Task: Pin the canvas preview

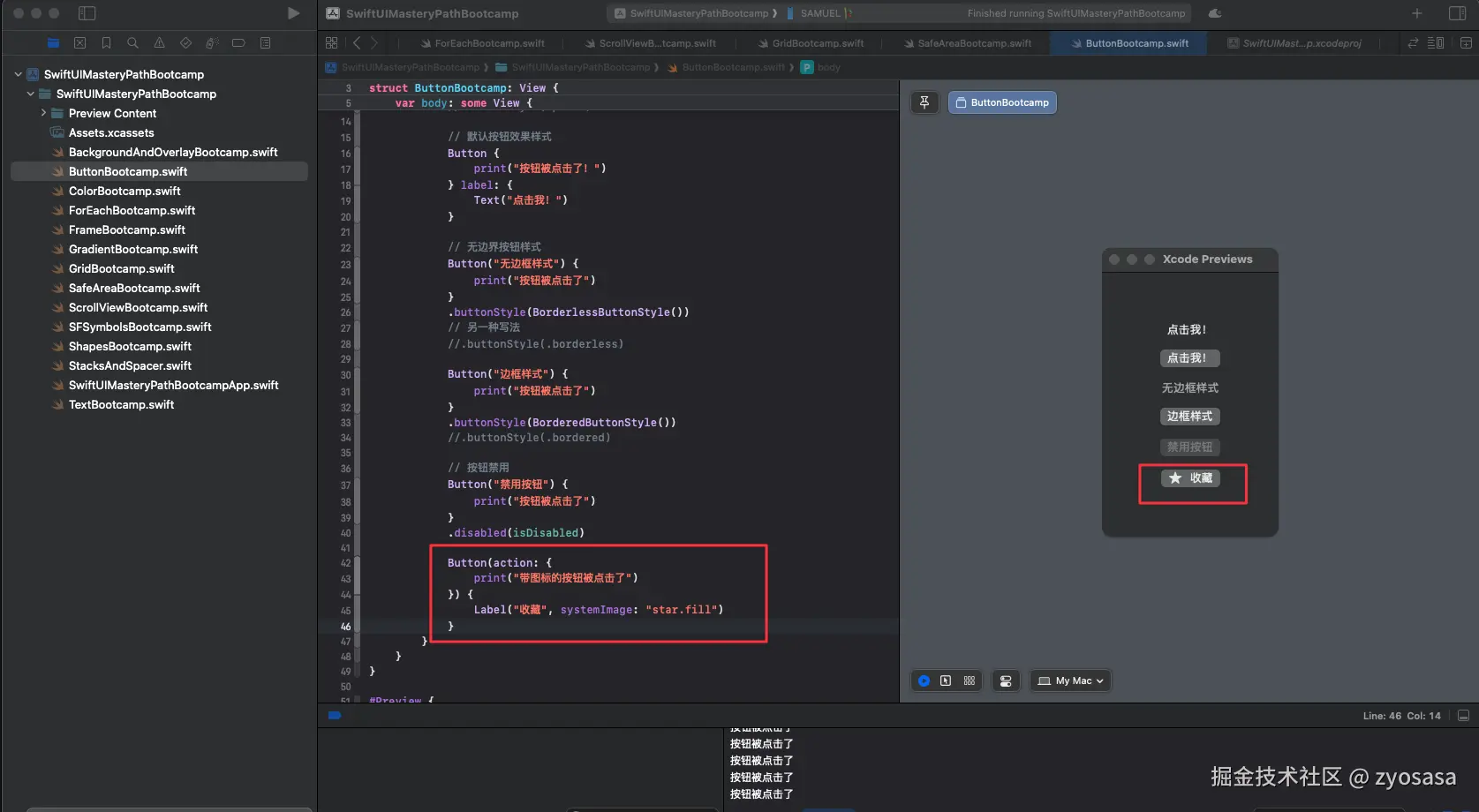Action: click(x=924, y=102)
